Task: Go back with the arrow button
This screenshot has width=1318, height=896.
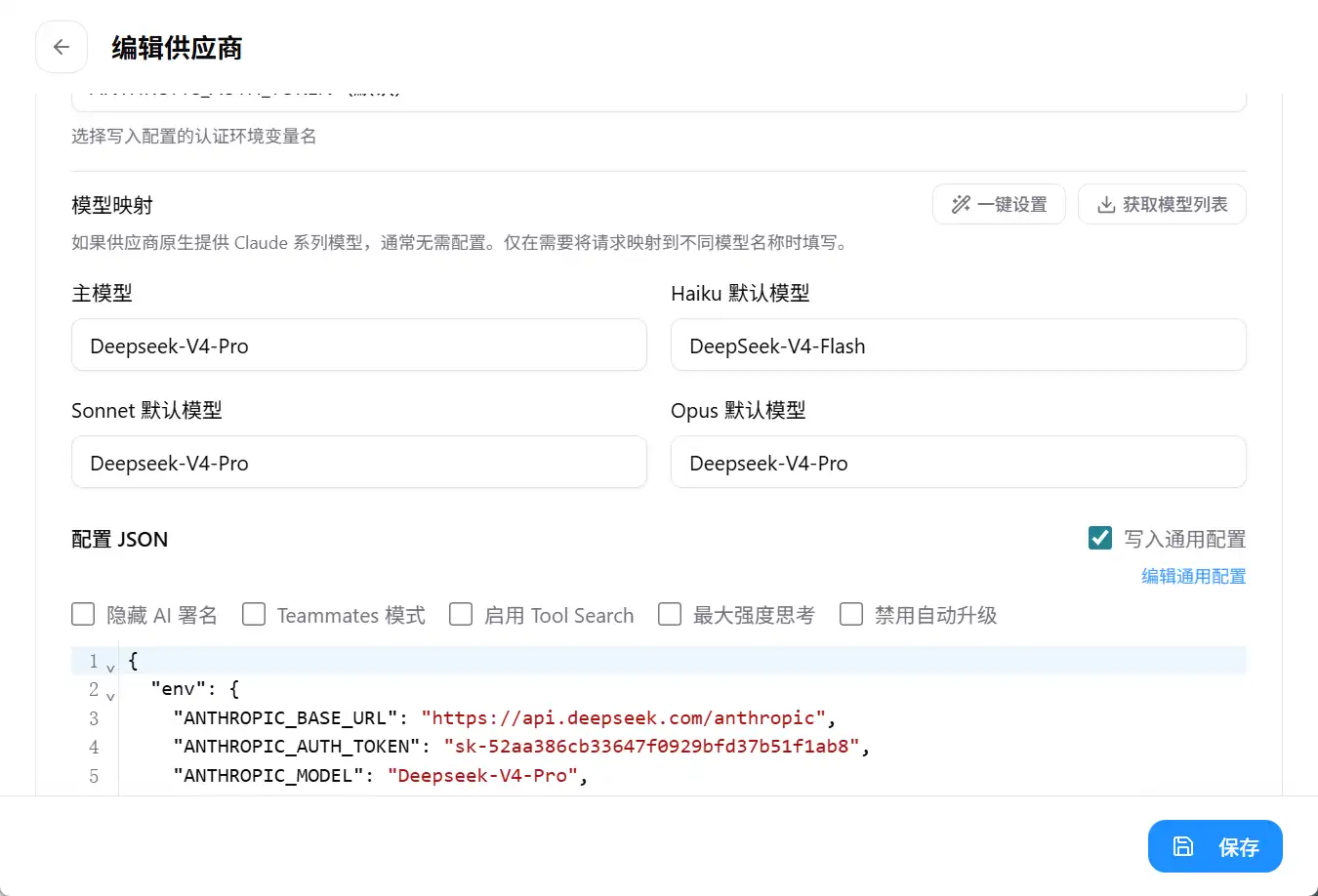Action: pyautogui.click(x=62, y=47)
